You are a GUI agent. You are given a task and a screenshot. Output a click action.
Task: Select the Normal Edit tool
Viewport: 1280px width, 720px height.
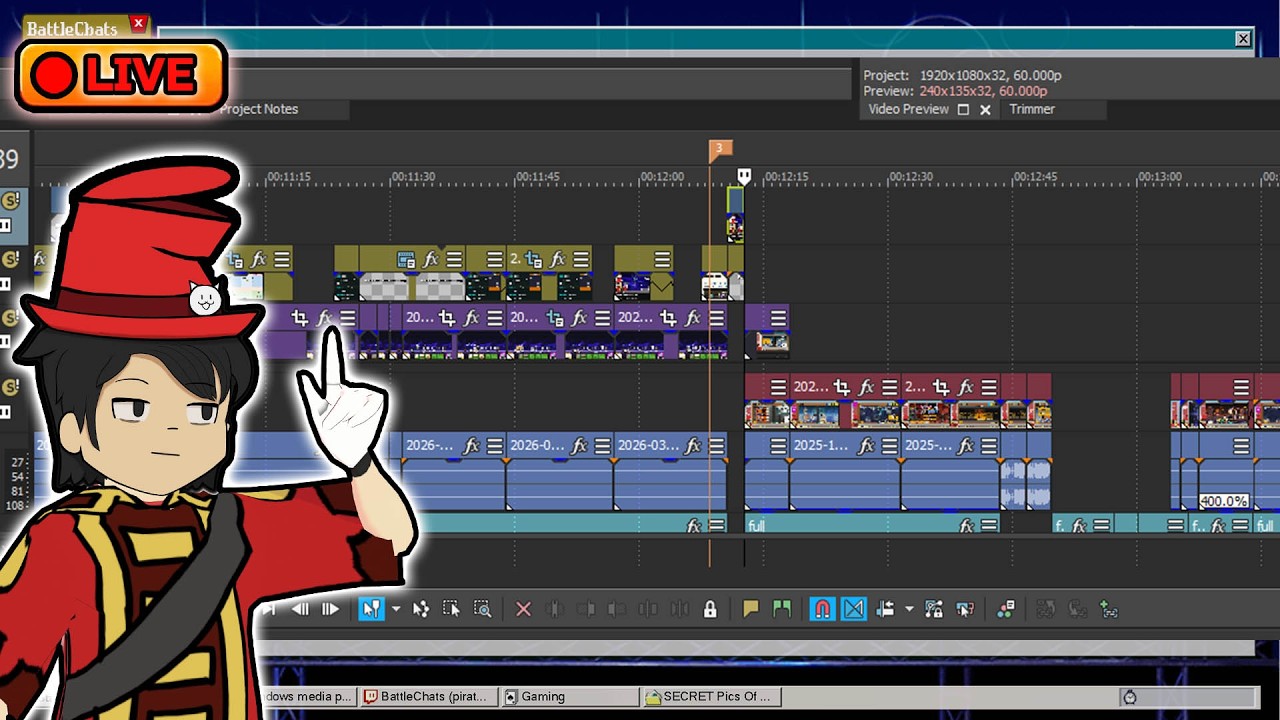[371, 609]
